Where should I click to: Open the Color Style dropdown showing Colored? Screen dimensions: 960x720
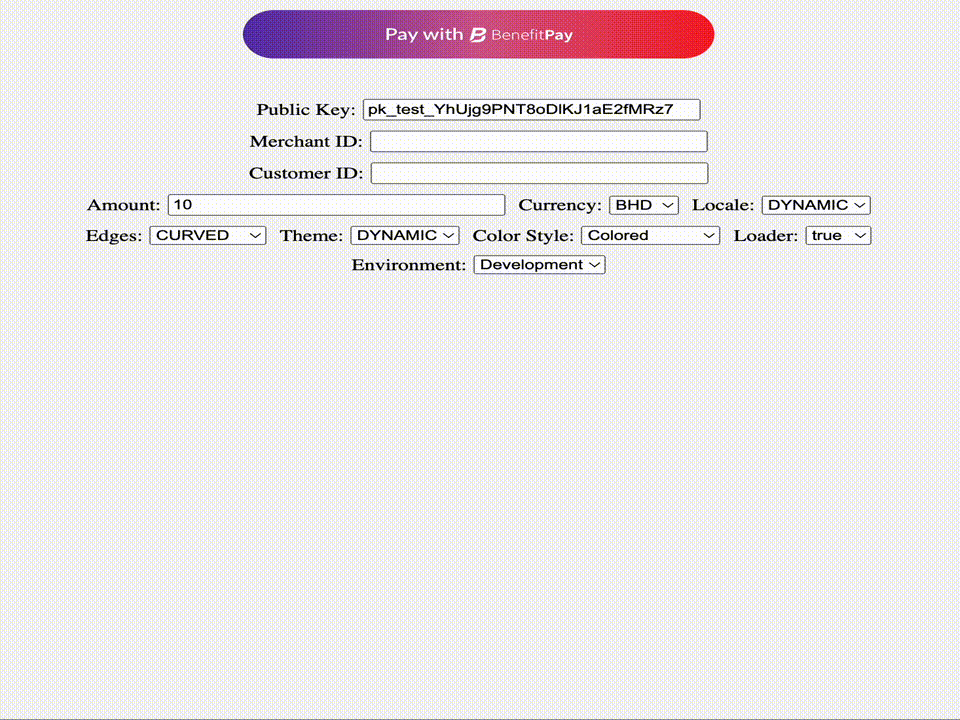click(650, 236)
